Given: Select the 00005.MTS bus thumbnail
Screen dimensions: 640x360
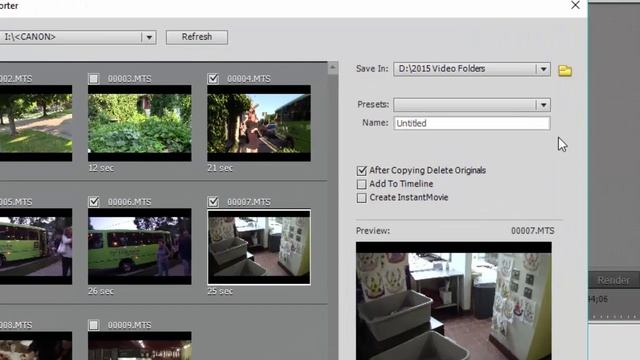Looking at the screenshot, I should (x=36, y=247).
